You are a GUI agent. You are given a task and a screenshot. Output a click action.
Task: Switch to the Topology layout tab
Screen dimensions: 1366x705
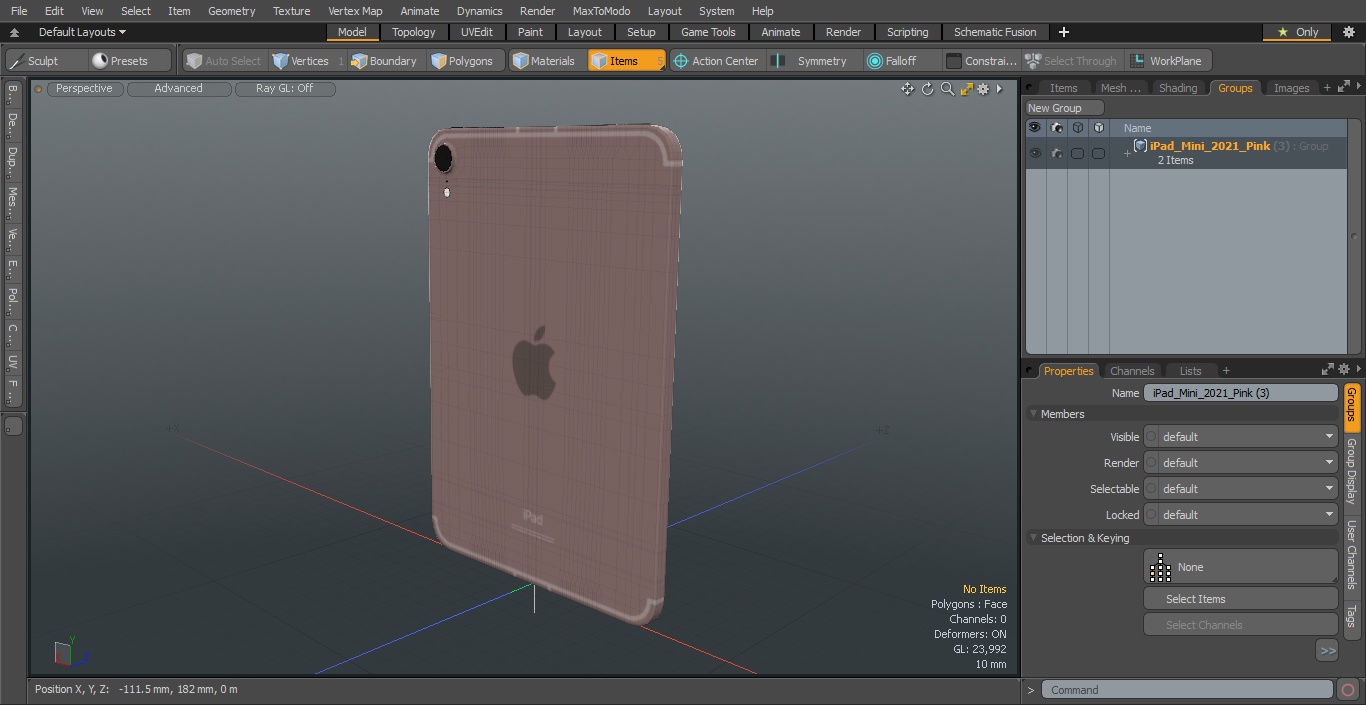414,32
